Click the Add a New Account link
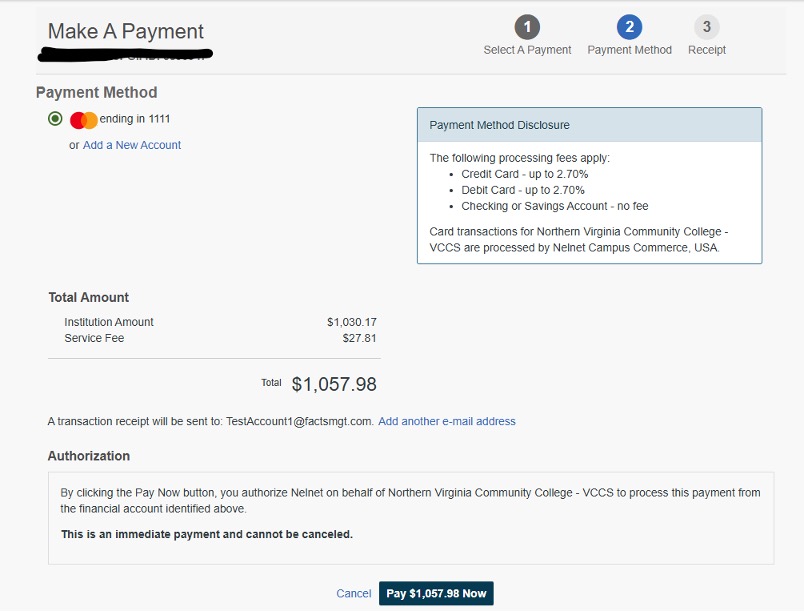The width and height of the screenshot is (804, 612). 132,145
